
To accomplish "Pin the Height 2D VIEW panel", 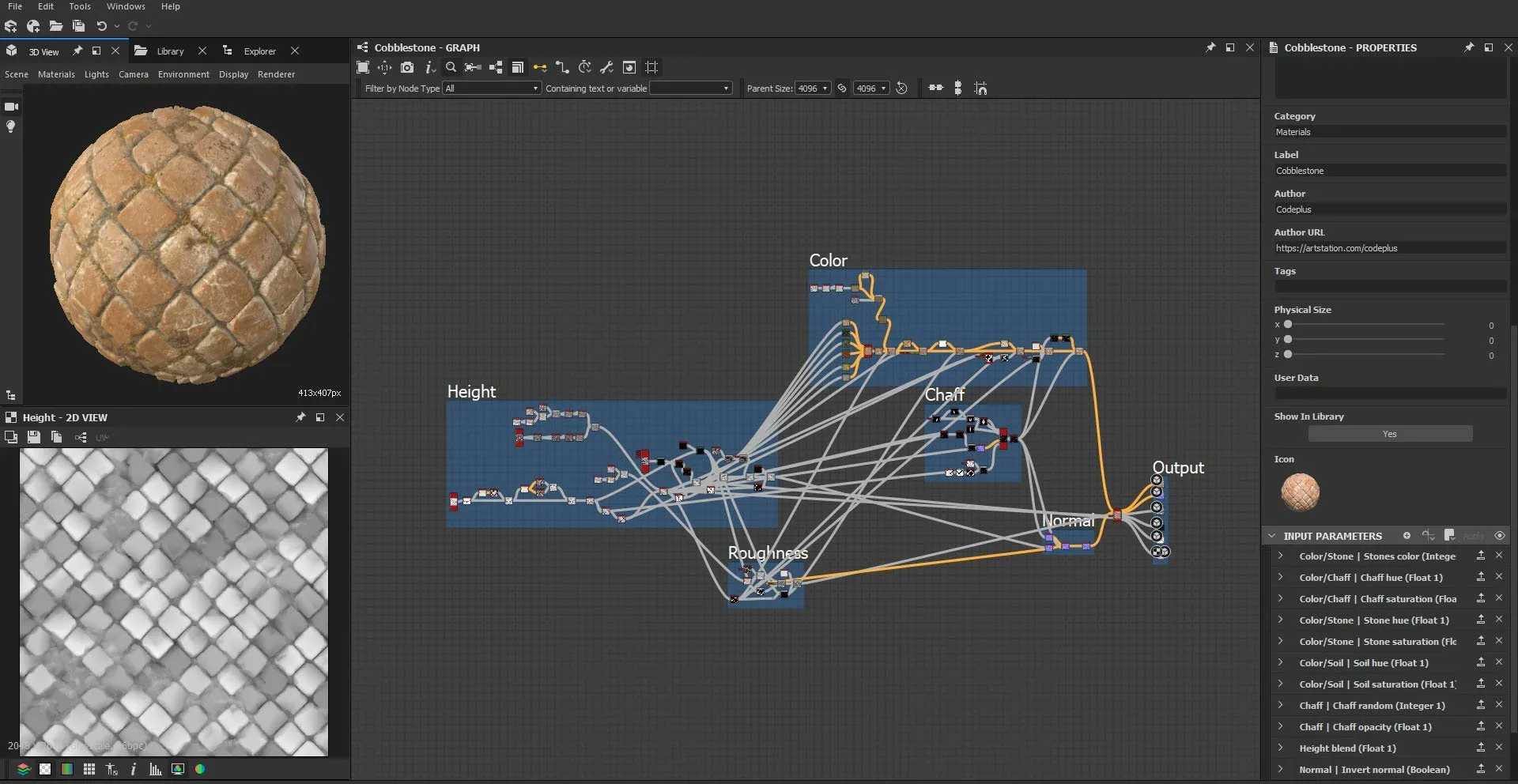I will [300, 417].
